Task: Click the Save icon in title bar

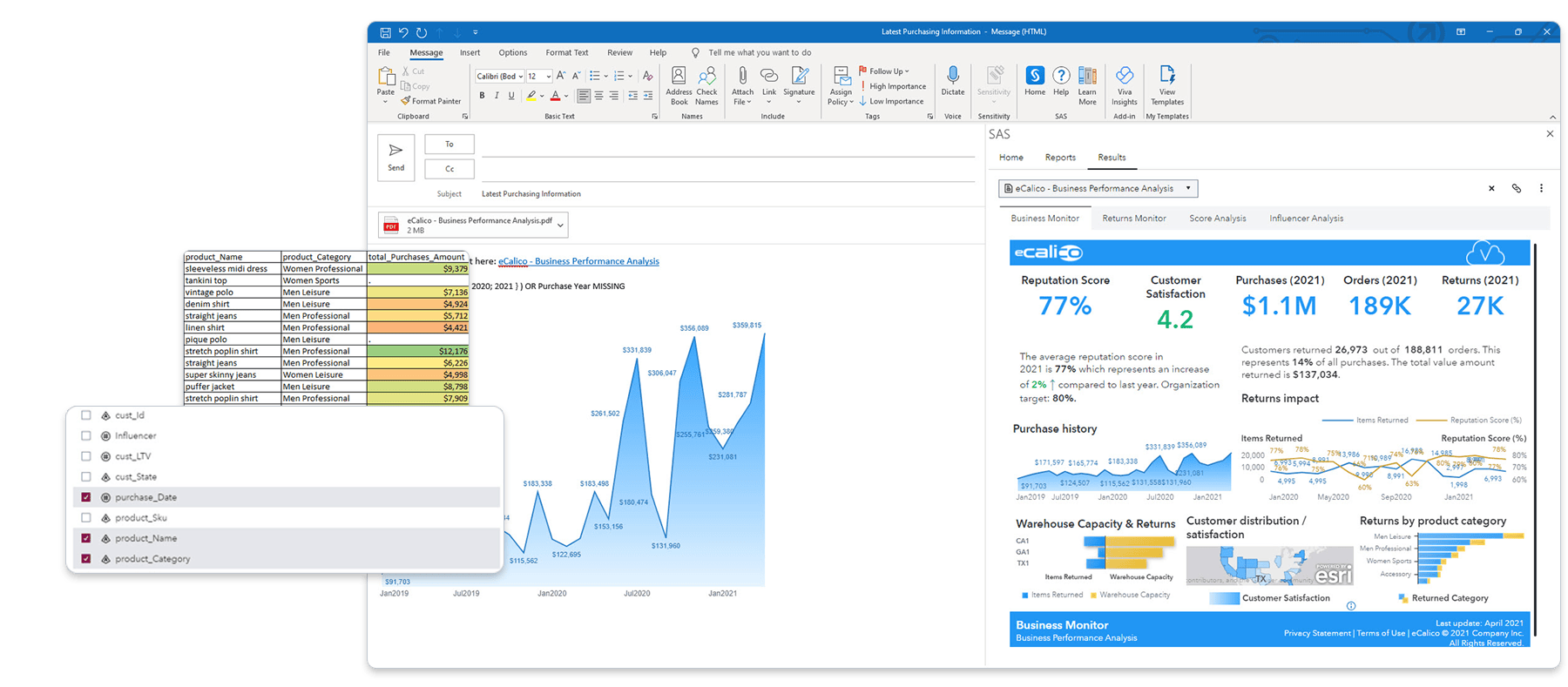Action: tap(385, 32)
